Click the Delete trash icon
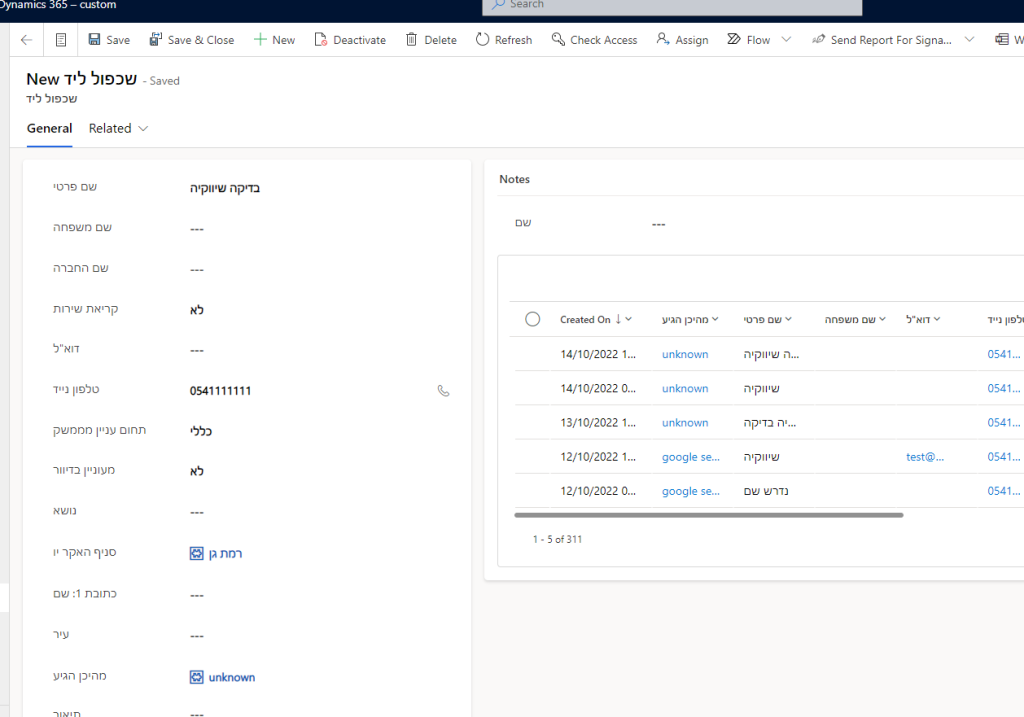The width and height of the screenshot is (1024, 717). pos(412,40)
